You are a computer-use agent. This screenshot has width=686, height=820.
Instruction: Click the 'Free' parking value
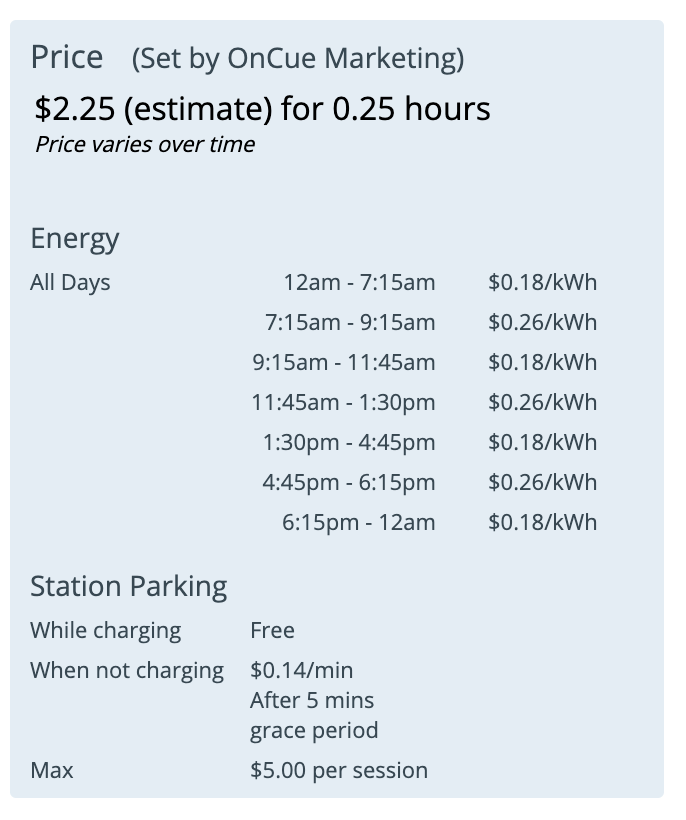point(272,630)
